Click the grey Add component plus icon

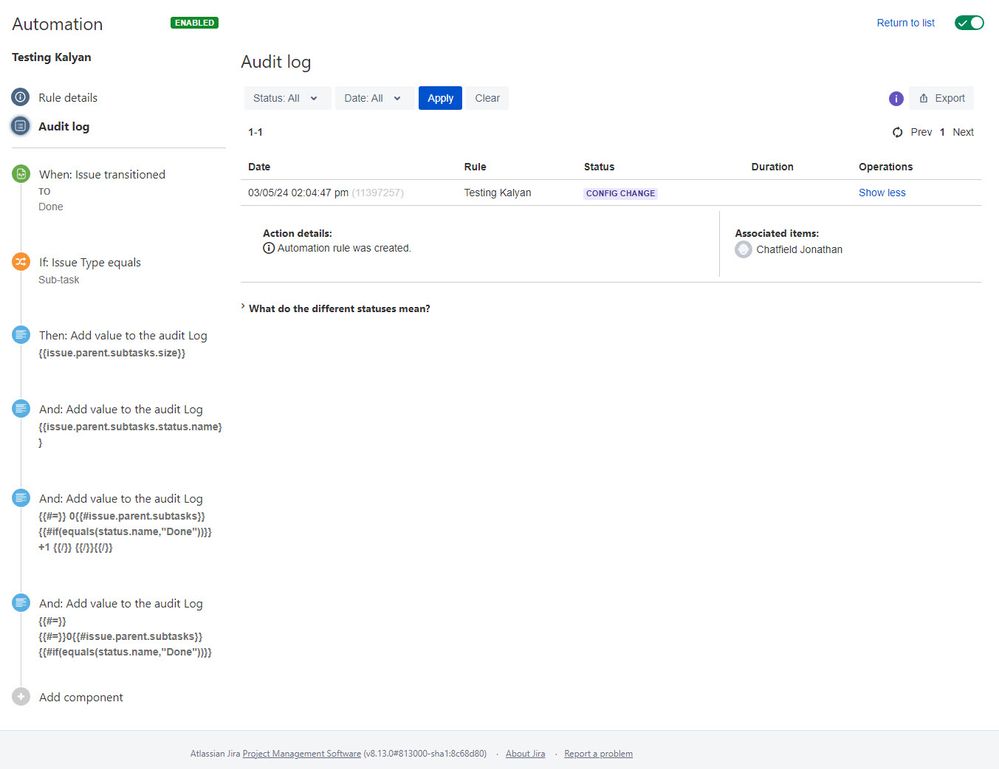(21, 696)
